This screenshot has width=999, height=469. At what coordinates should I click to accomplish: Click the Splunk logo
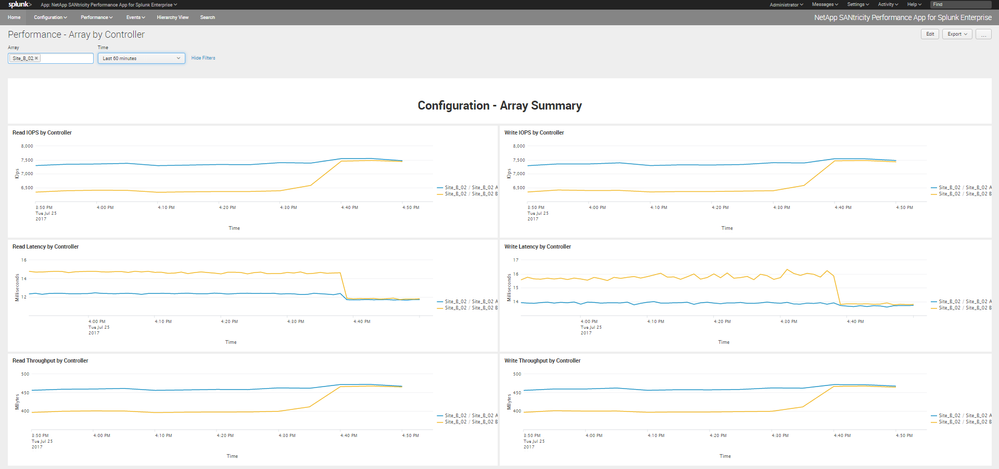point(20,4)
